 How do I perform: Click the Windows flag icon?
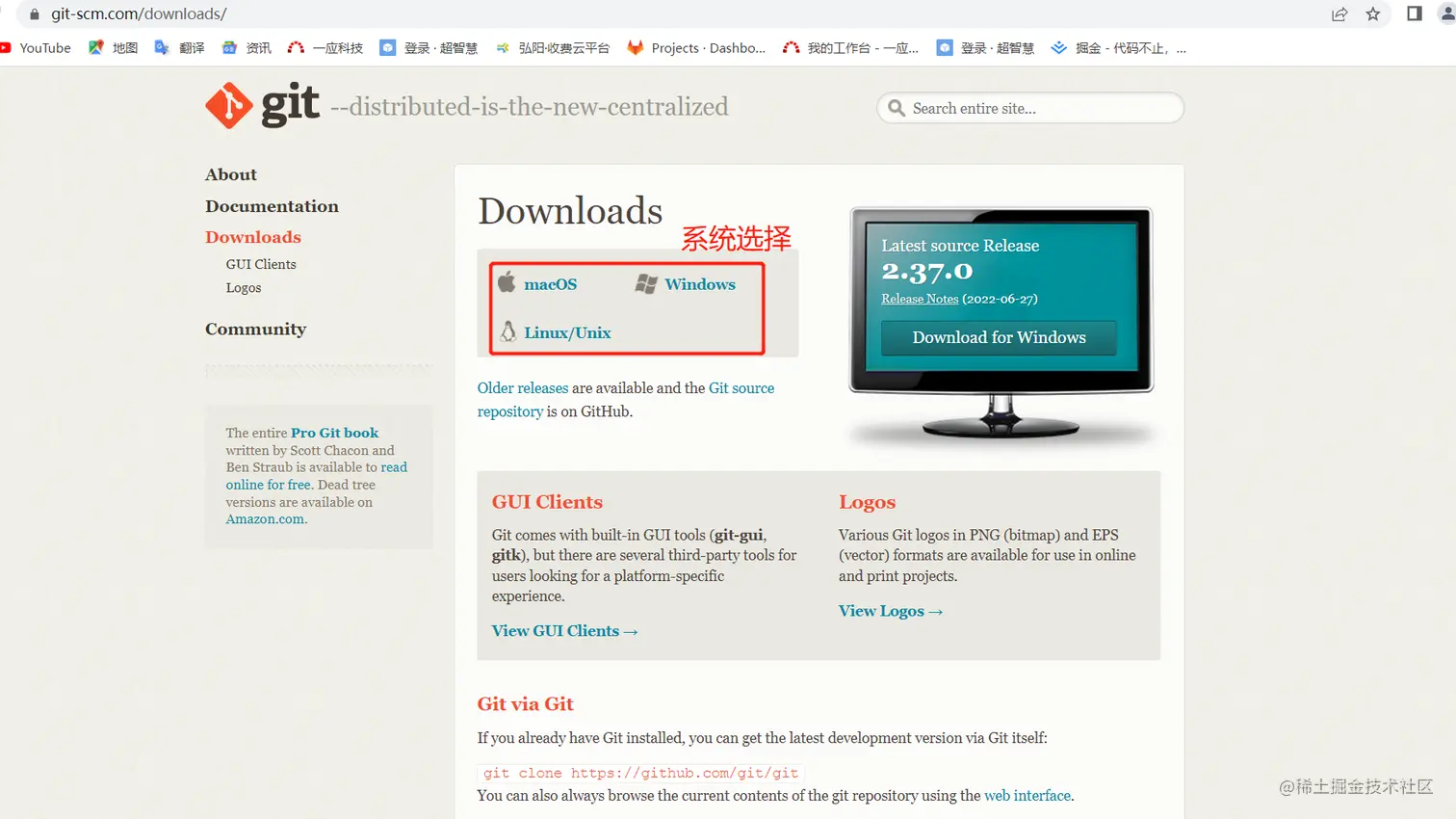point(646,283)
